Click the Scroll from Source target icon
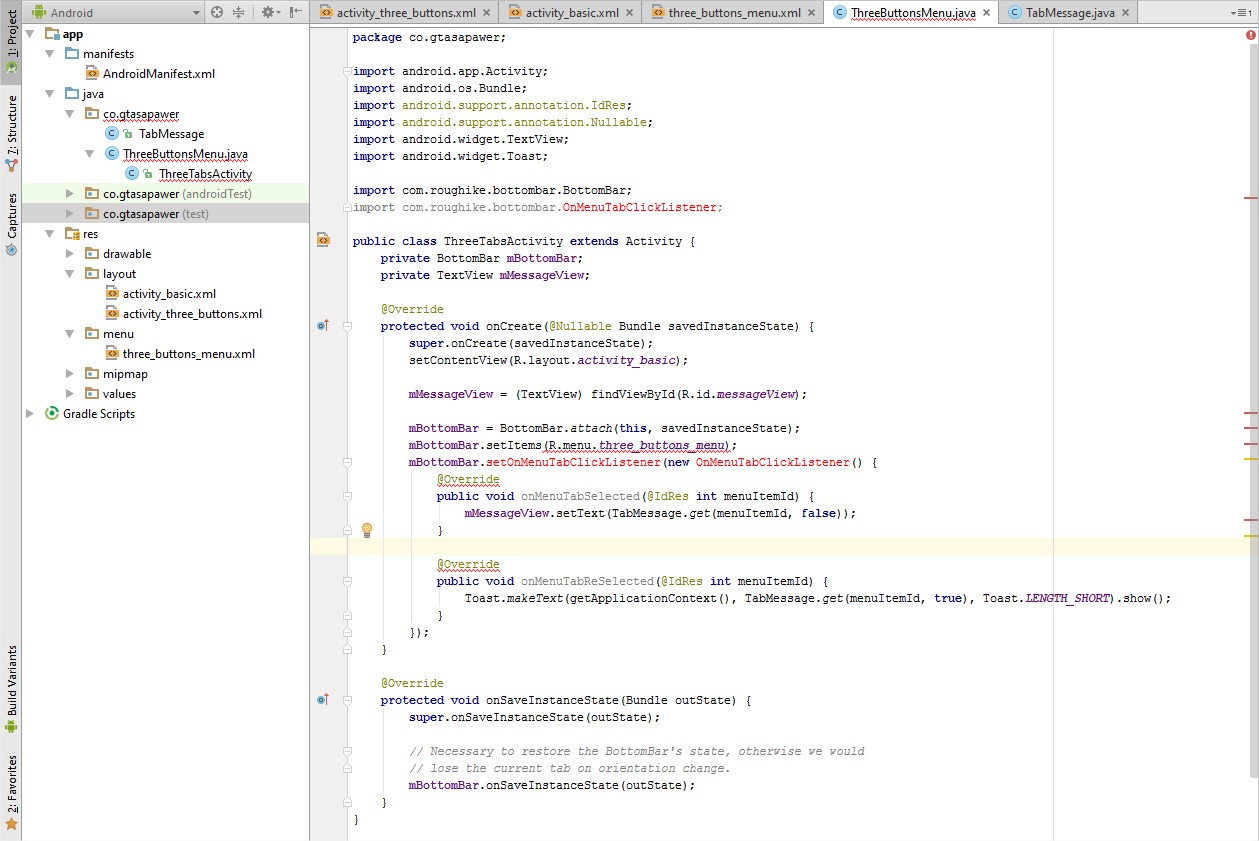This screenshot has height=841, width=1259. [x=217, y=13]
